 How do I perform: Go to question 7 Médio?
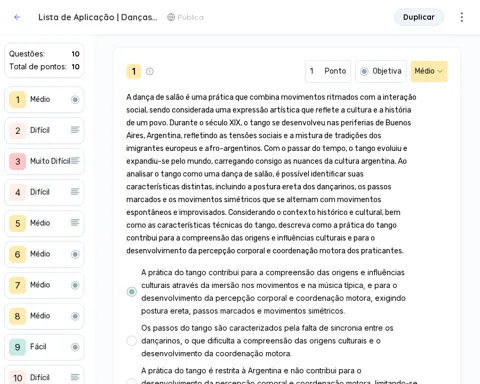[x=44, y=285]
